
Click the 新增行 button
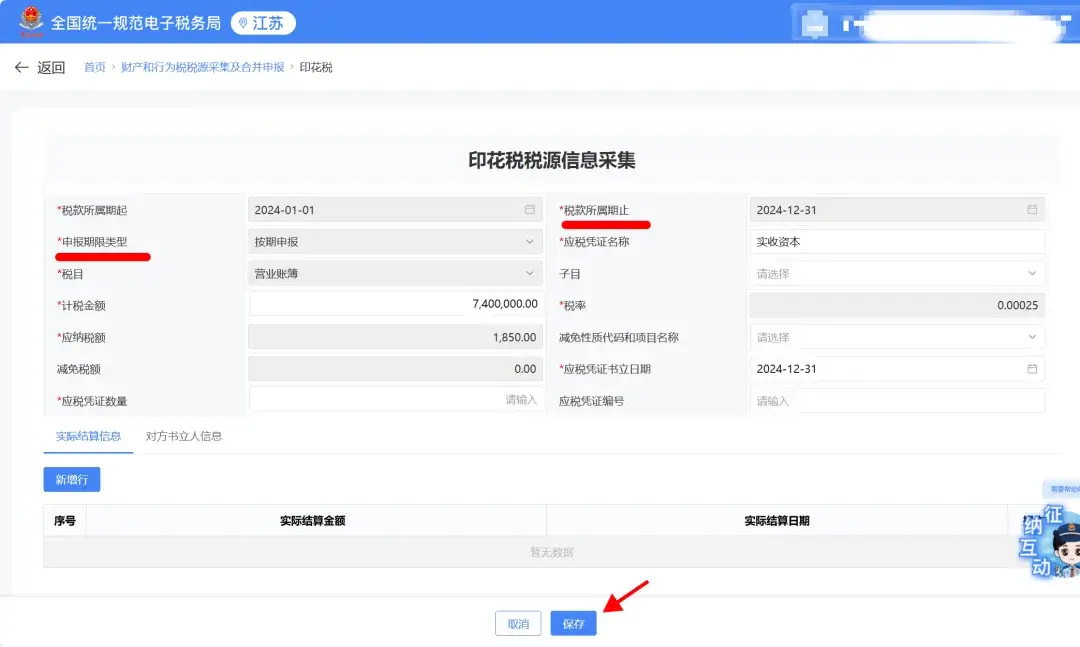[x=70, y=479]
